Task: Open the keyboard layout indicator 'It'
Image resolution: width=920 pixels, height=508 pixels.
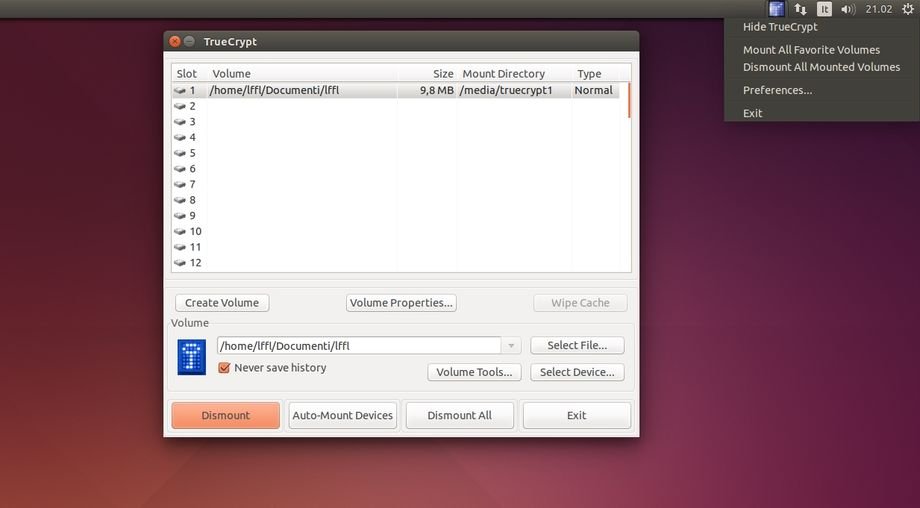Action: [824, 9]
